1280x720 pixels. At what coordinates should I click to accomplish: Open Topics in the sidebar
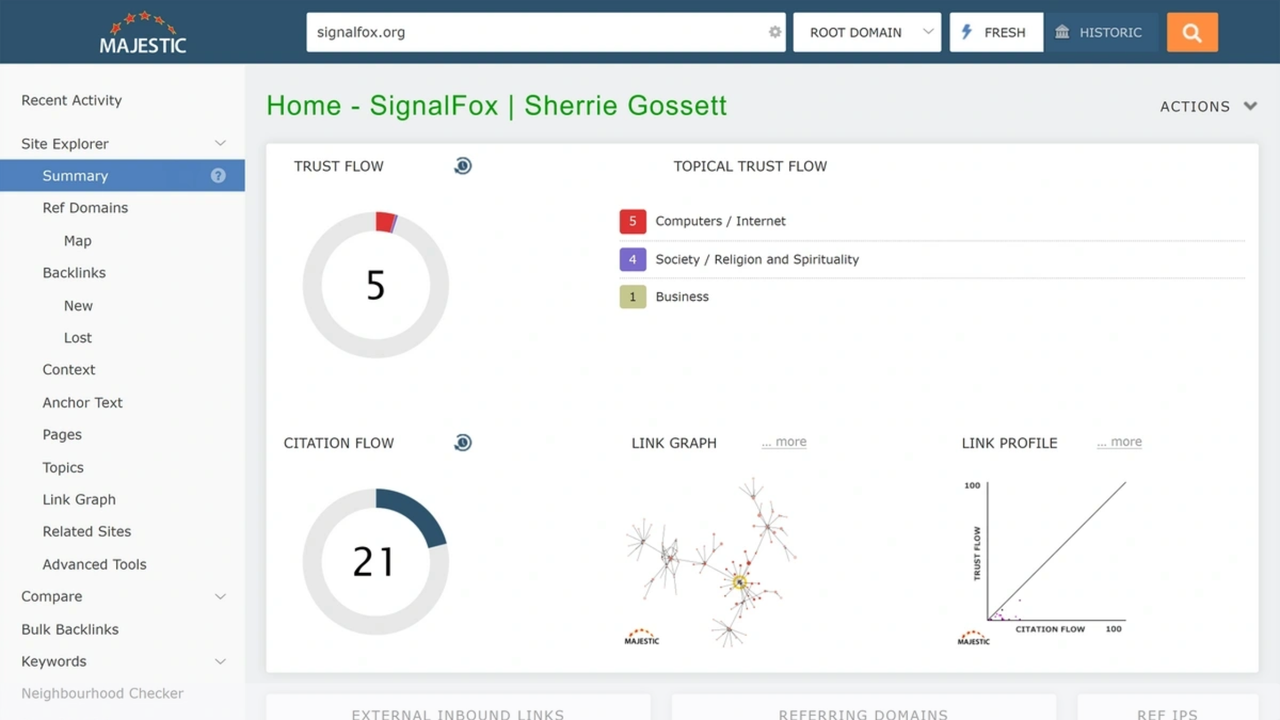[x=63, y=467]
